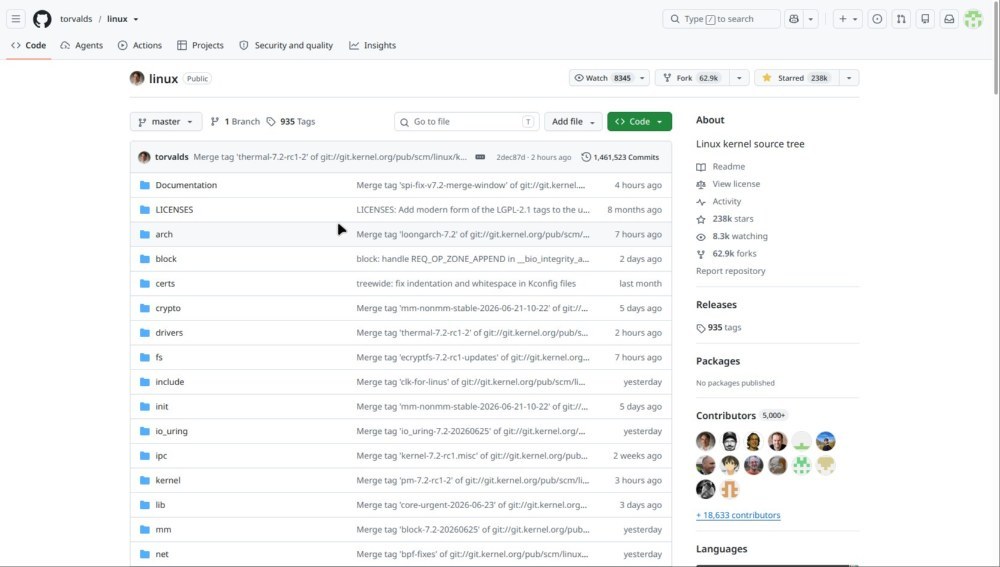View the 935 Tags link in toolbar

coord(291,121)
